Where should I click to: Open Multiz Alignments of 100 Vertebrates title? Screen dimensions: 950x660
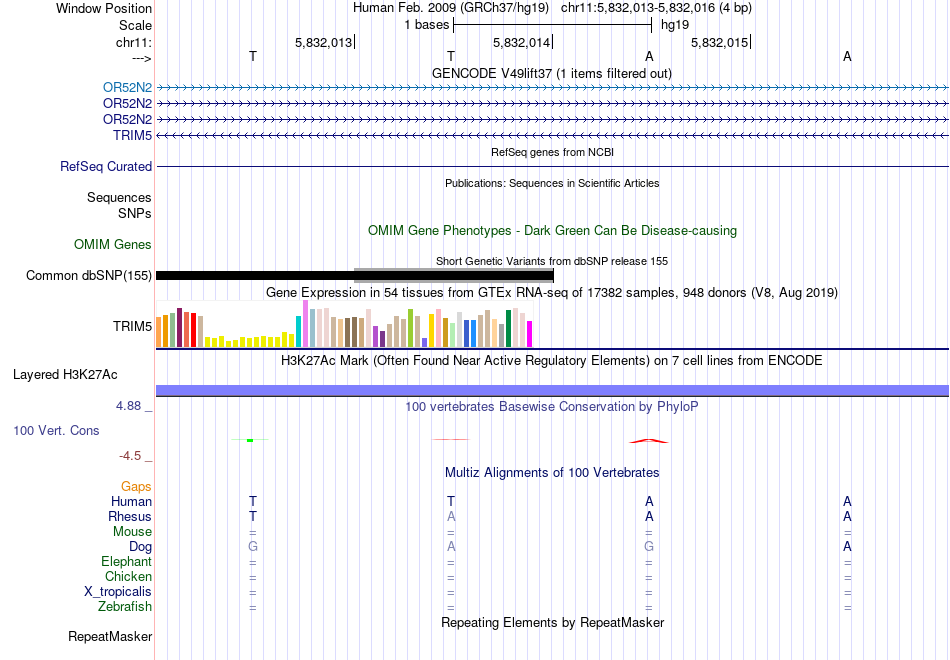click(552, 473)
